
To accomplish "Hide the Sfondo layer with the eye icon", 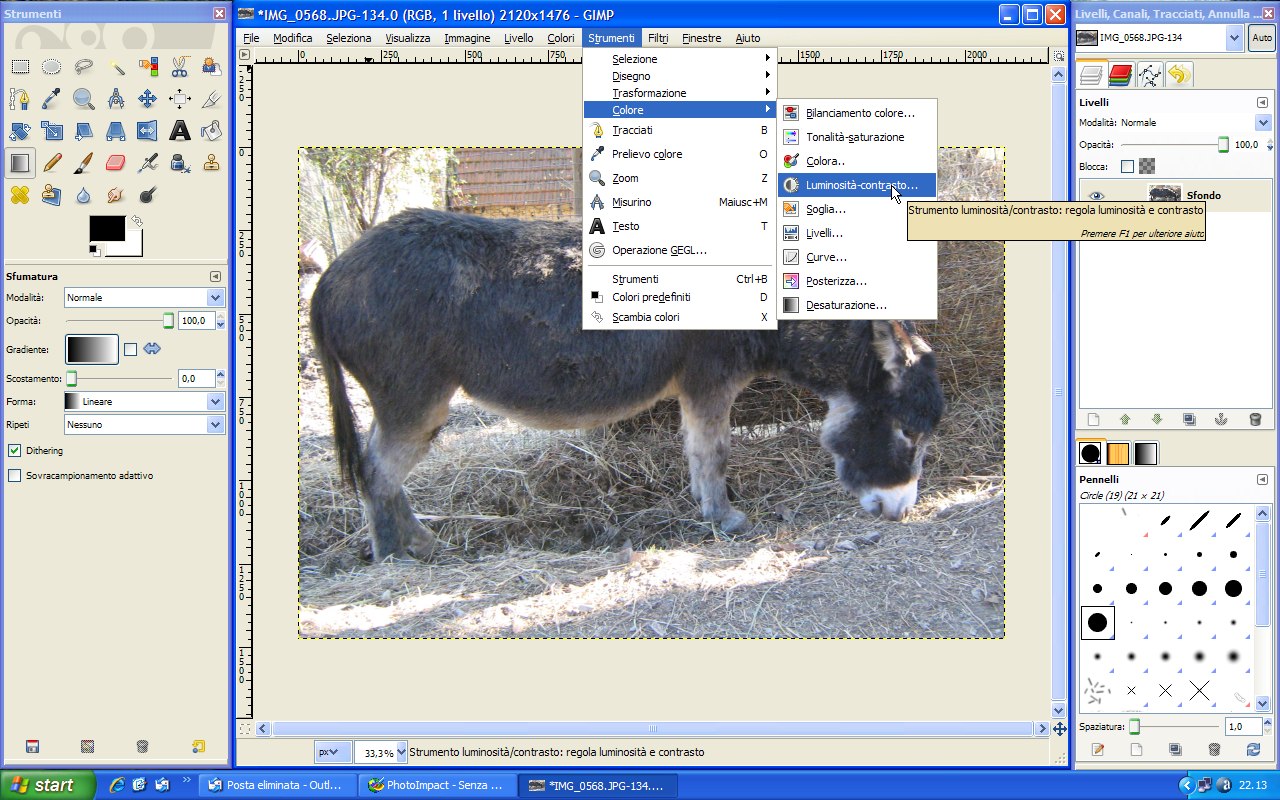I will point(1097,196).
